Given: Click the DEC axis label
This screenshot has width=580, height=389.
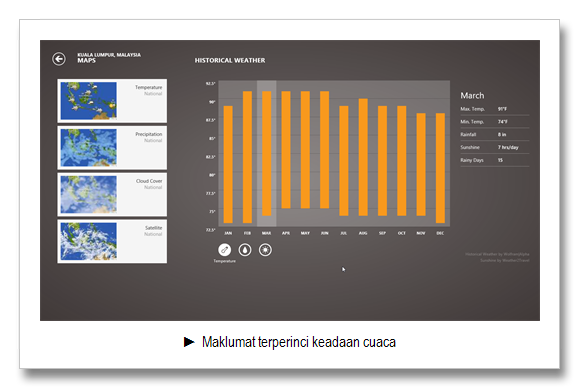Looking at the screenshot, I should tap(440, 233).
